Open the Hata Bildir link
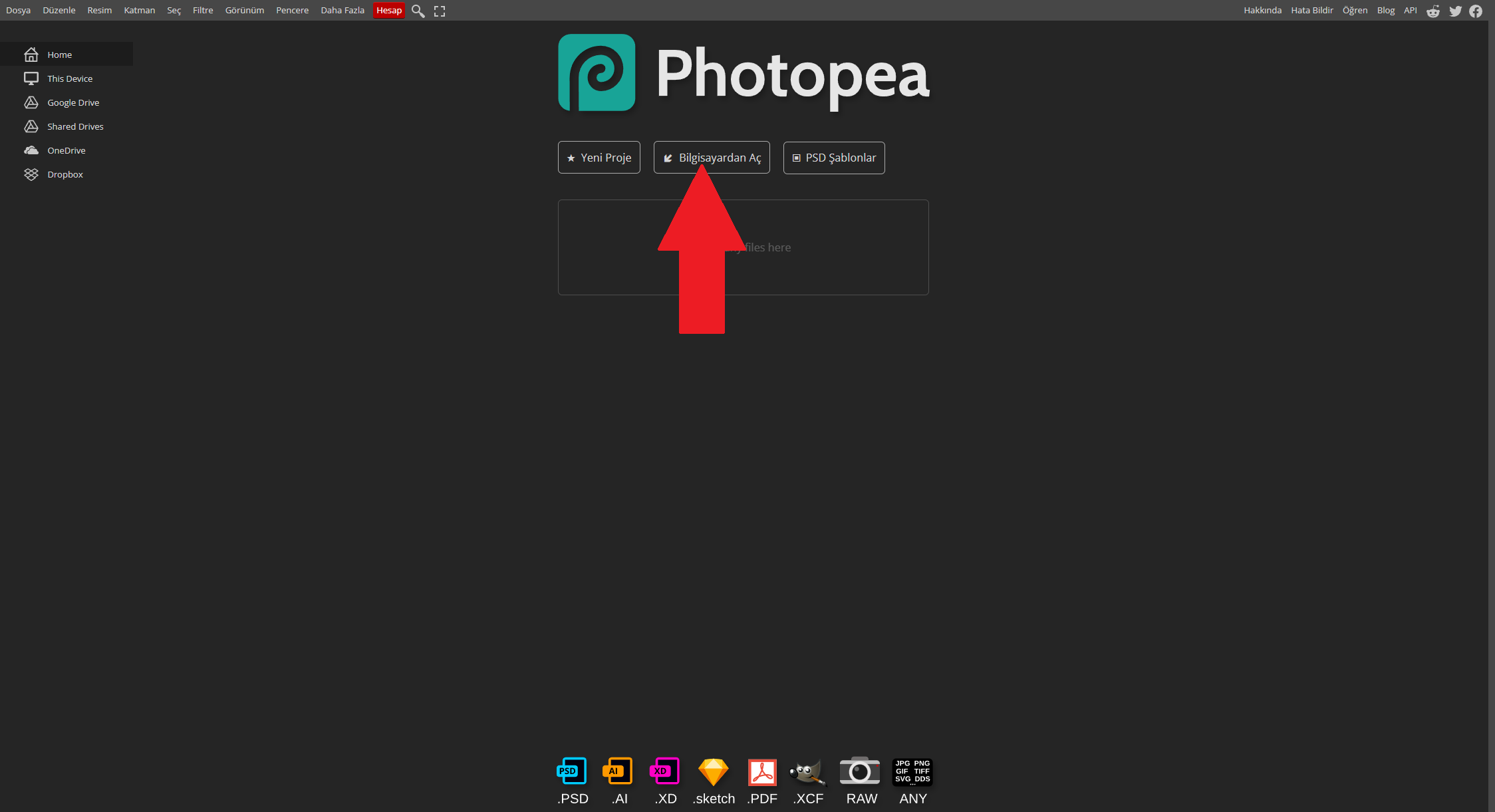Viewport: 1495px width, 812px height. coord(1312,10)
